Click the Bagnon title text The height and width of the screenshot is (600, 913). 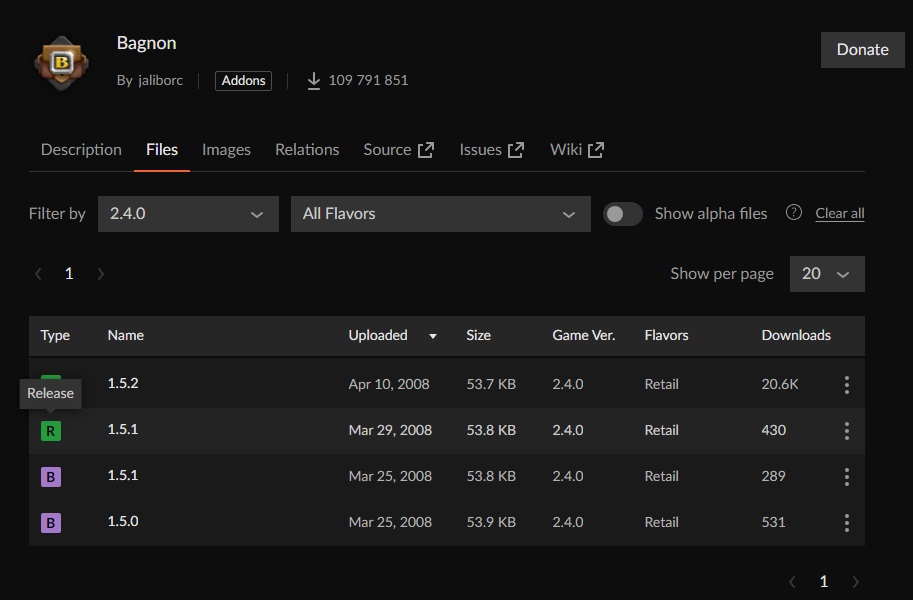(x=146, y=43)
